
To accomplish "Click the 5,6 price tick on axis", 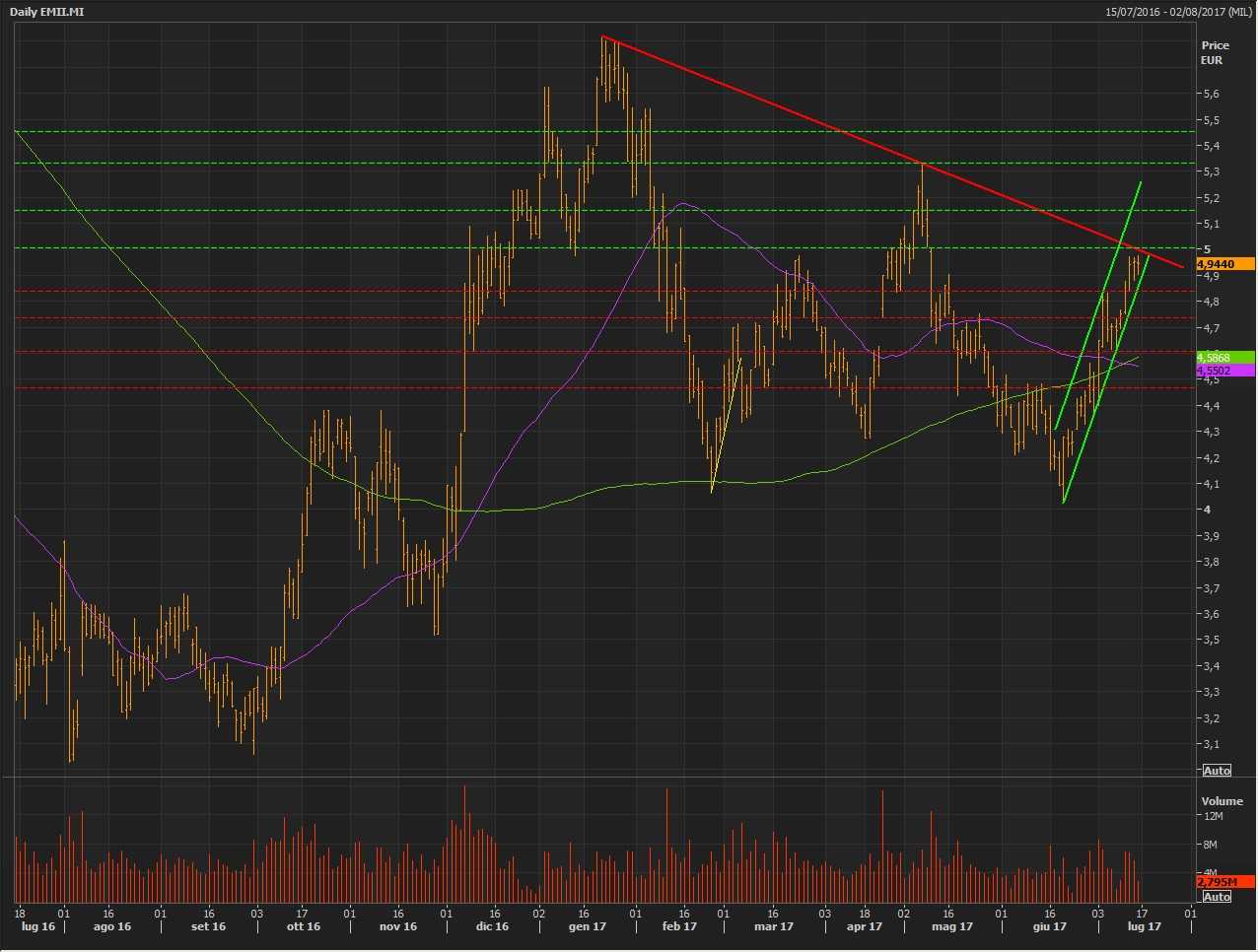I will [1211, 94].
